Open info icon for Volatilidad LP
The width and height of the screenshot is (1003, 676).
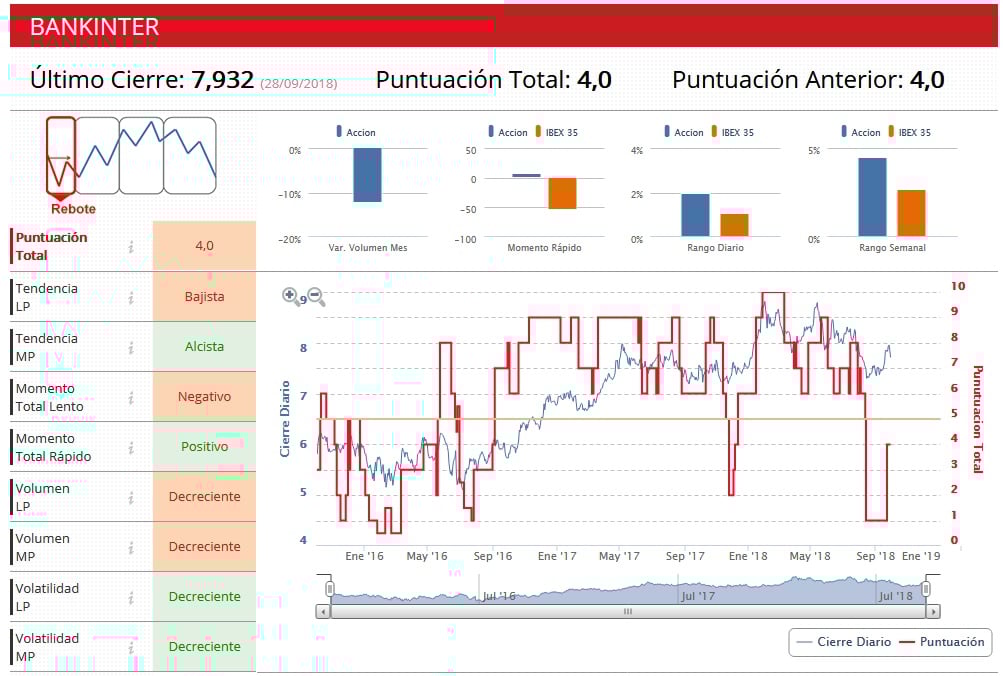131,597
